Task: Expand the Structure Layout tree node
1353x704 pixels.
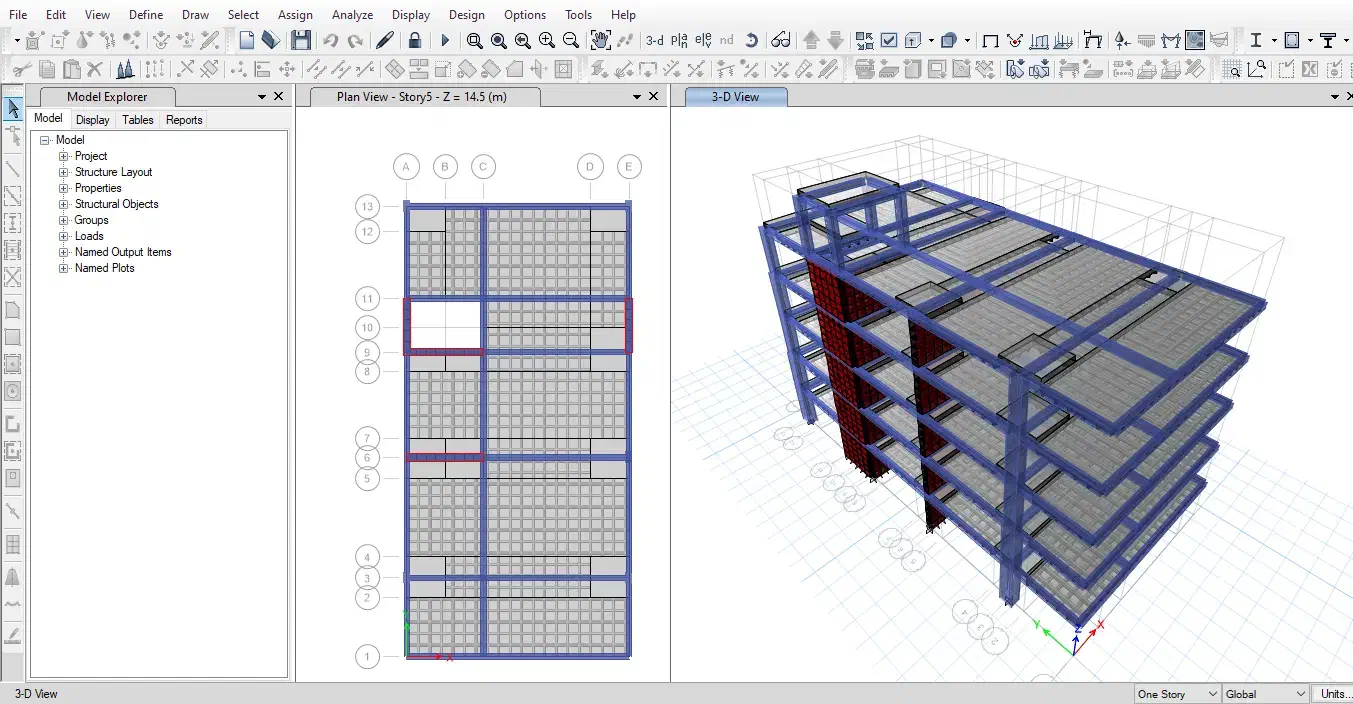Action: [64, 172]
